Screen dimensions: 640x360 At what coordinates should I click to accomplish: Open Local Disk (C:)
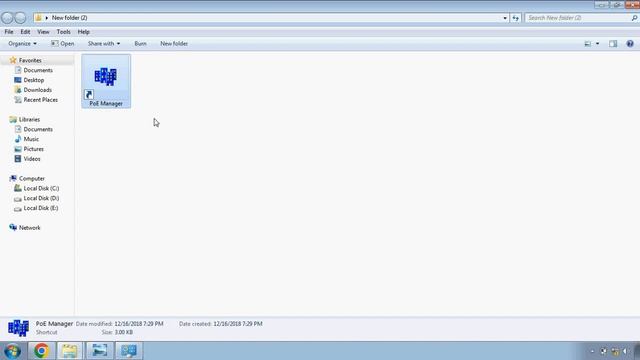click(x=41, y=189)
